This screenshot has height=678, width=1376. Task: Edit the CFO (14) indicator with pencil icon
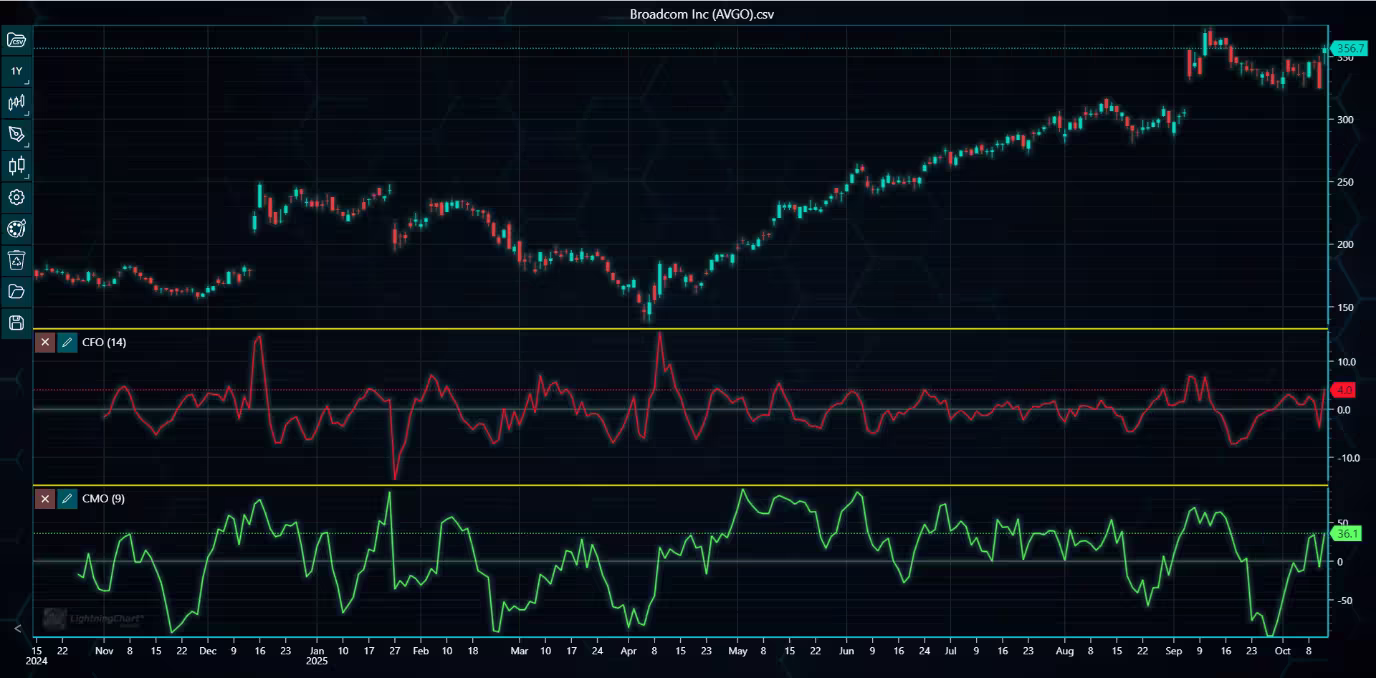pyautogui.click(x=67, y=342)
